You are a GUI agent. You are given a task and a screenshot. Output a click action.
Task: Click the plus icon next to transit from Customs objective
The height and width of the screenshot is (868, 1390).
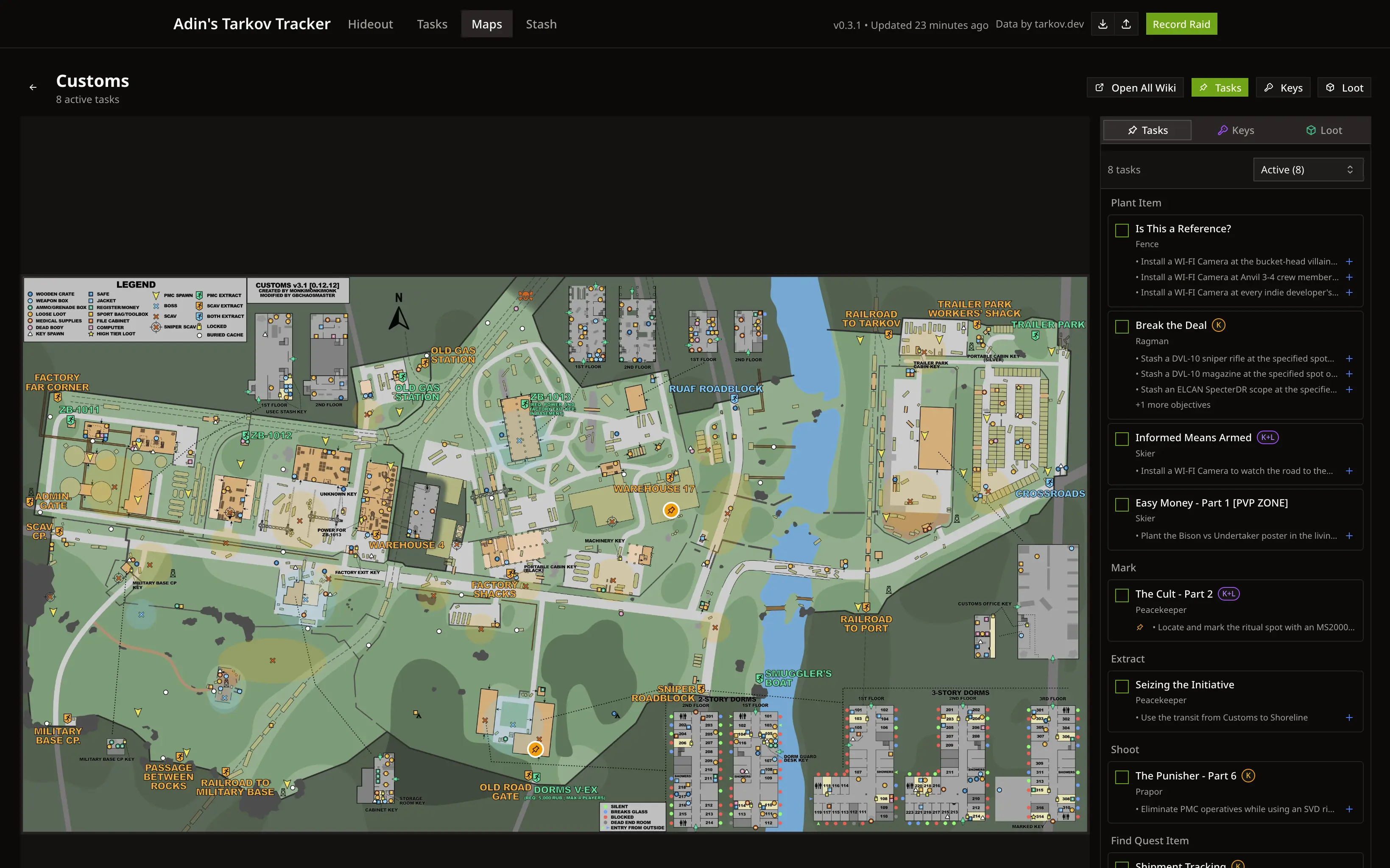coord(1349,718)
